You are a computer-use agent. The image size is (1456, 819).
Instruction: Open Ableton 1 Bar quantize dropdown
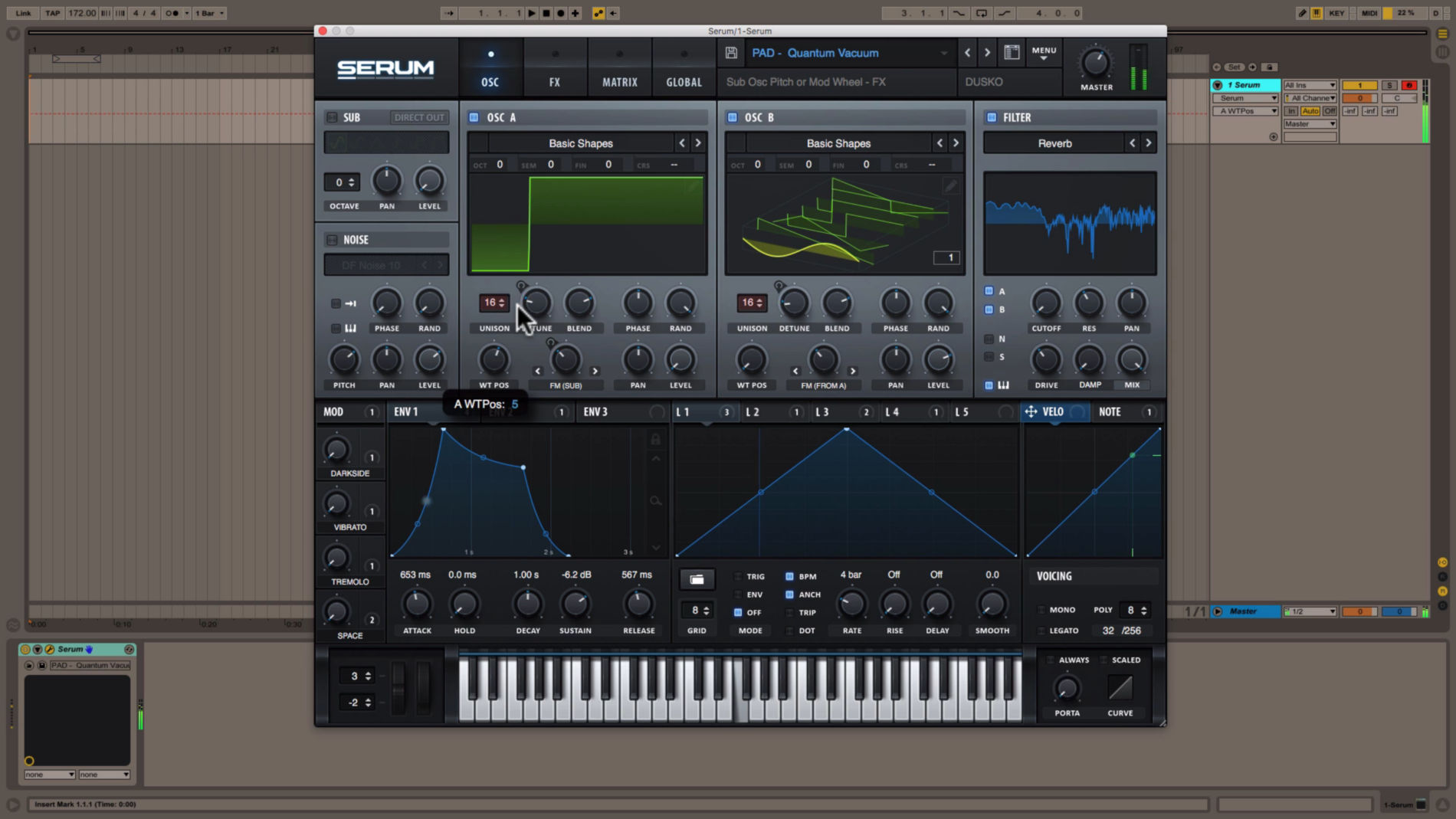[x=208, y=13]
